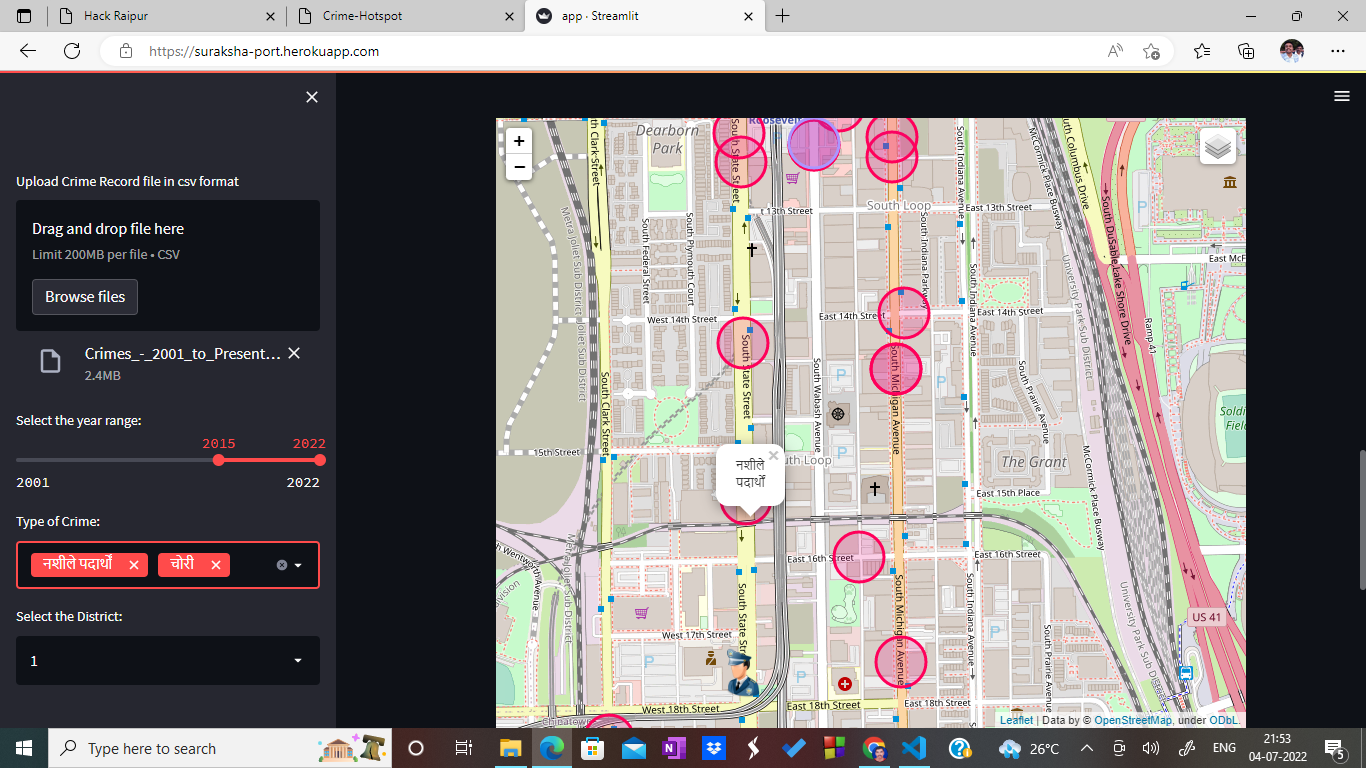Click crime circle at West 14th and State
The height and width of the screenshot is (768, 1366).
744,342
